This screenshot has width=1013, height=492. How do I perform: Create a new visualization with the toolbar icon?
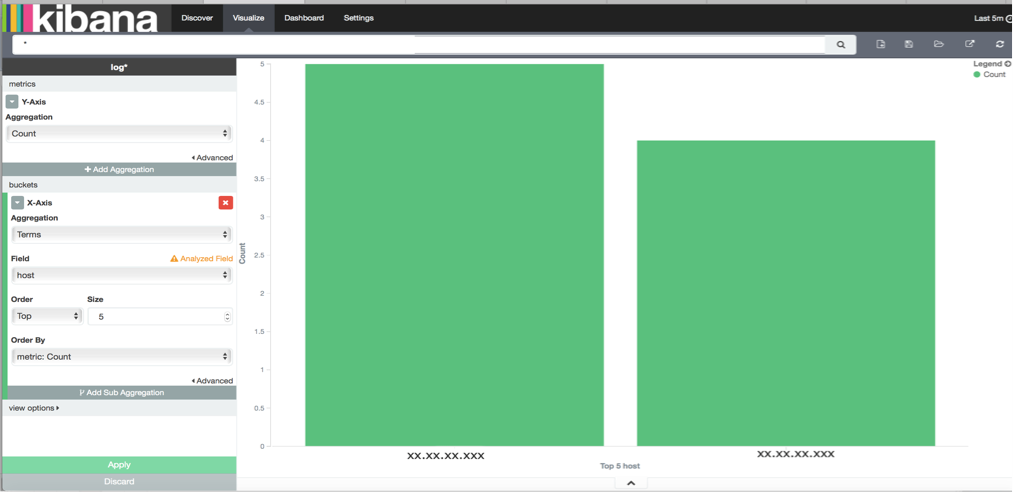(880, 44)
